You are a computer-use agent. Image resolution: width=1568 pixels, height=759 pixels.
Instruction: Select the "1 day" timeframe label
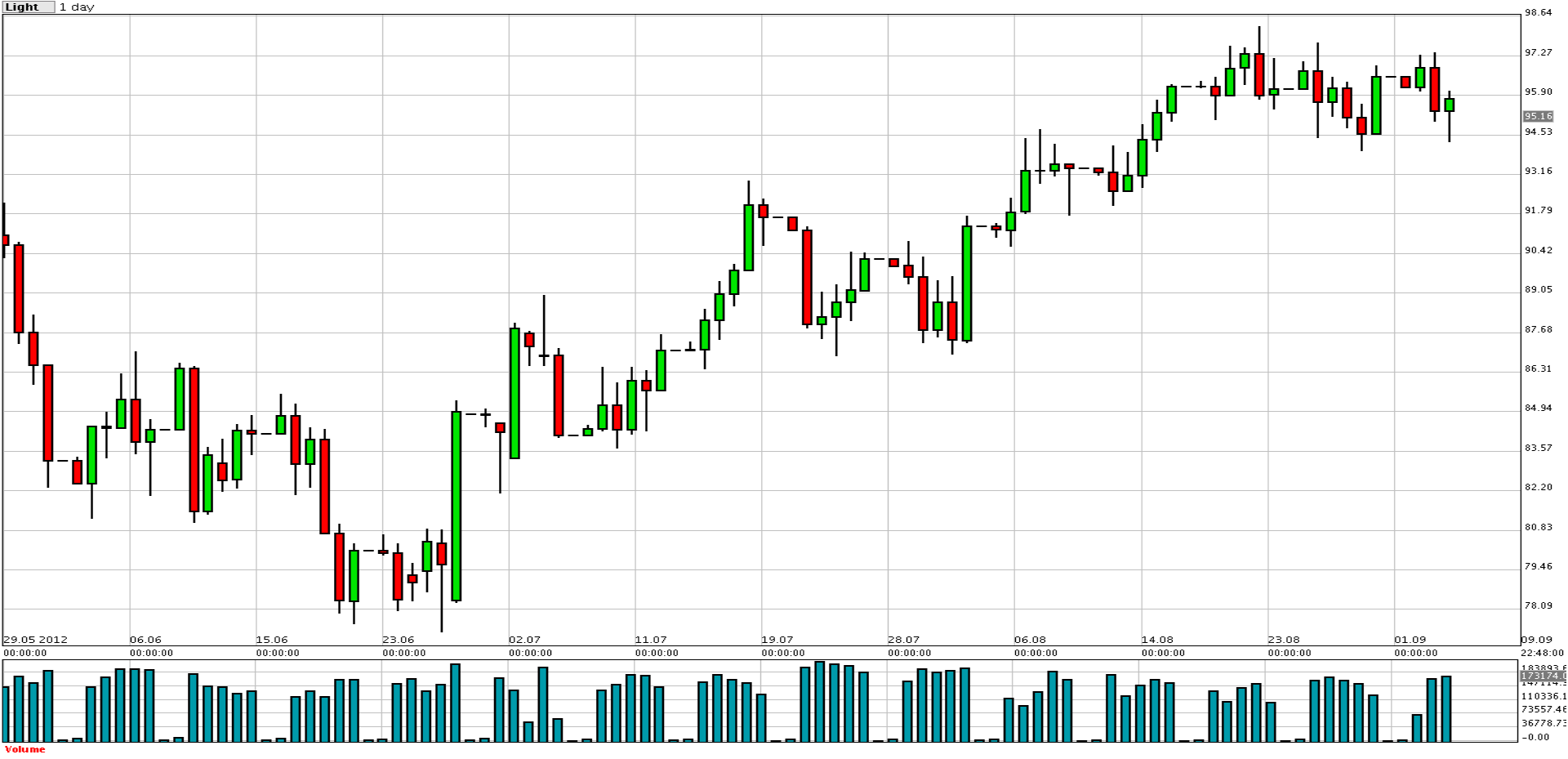point(77,7)
